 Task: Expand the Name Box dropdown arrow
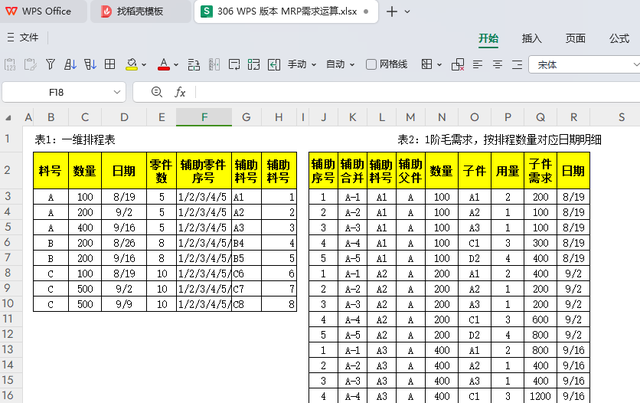117,92
